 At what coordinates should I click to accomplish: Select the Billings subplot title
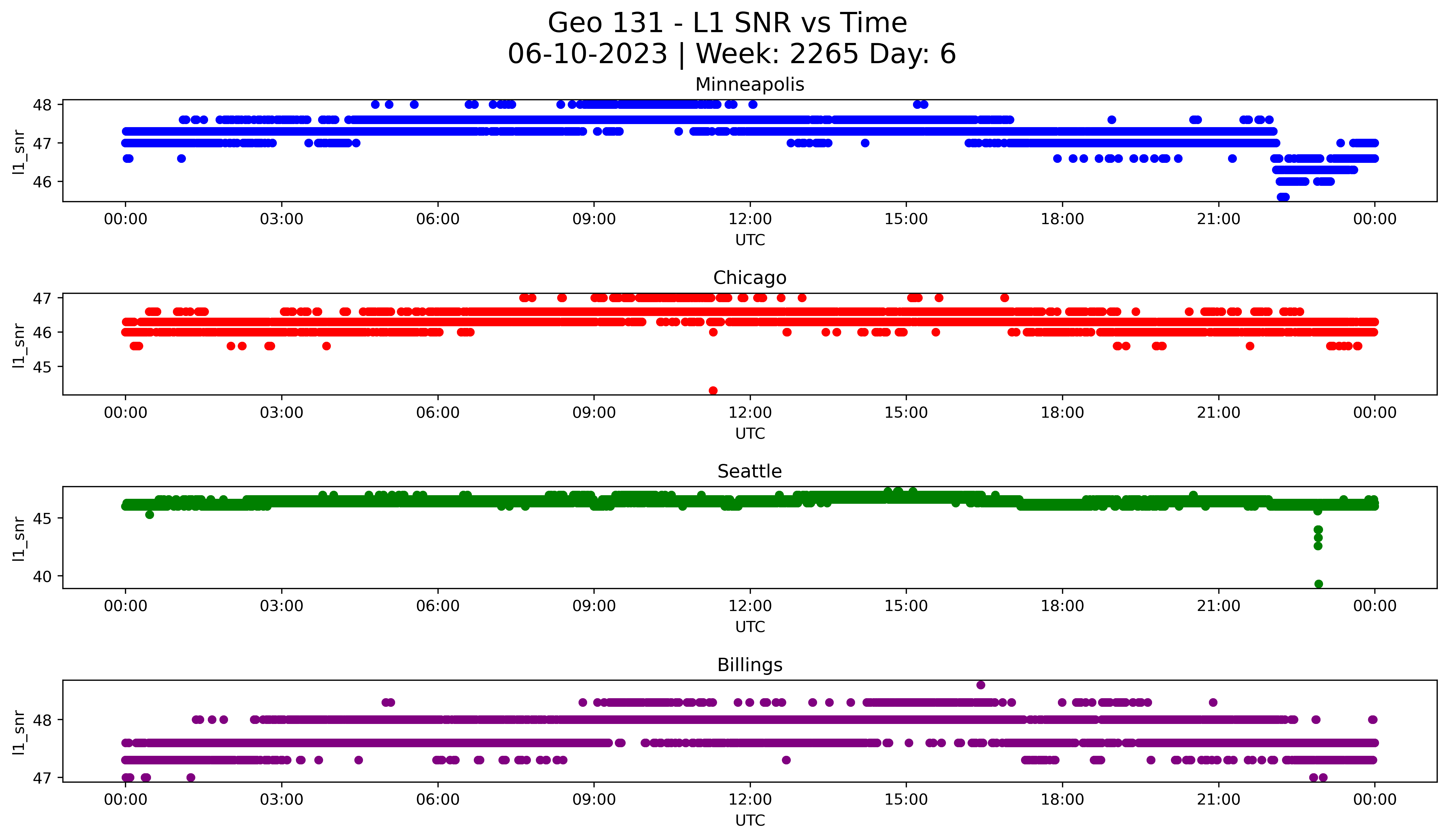coord(750,665)
